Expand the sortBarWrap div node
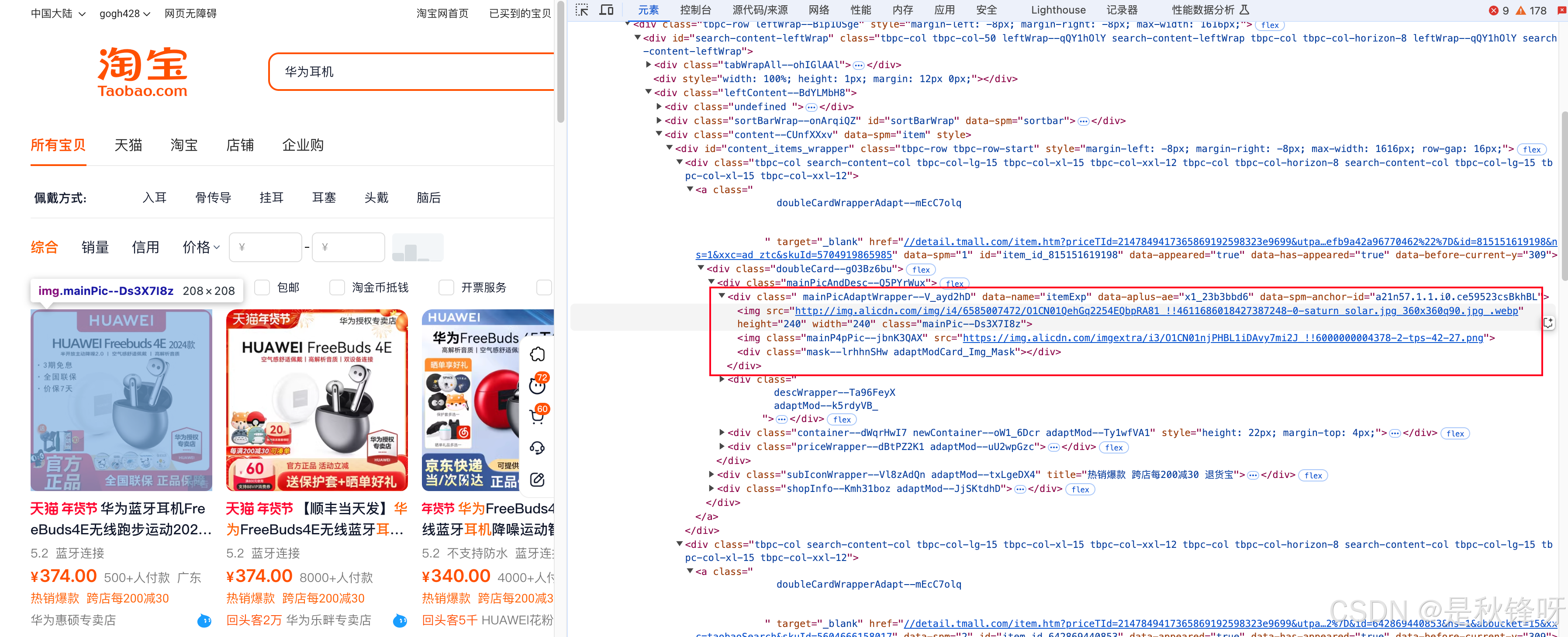 coord(659,121)
